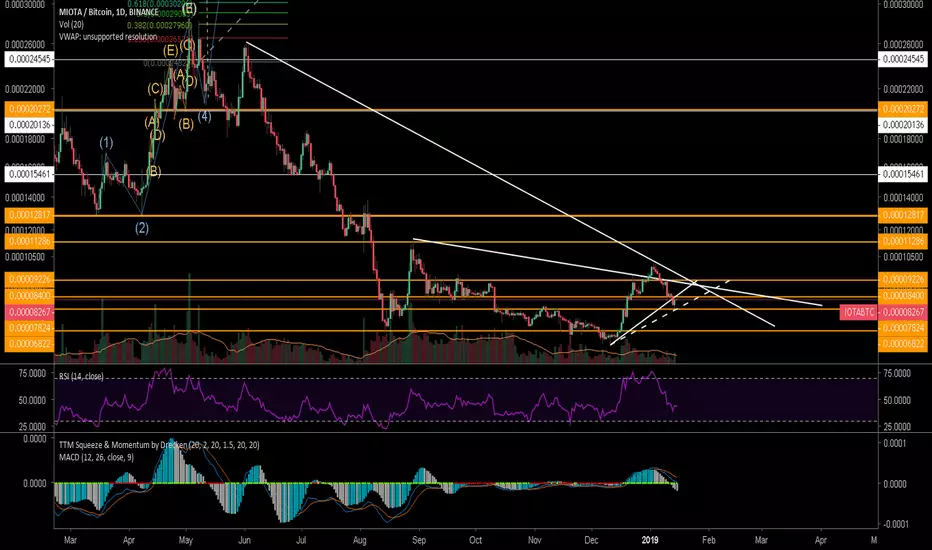
Task: Click the -0.0001 value on the MACD scale
Action: point(895,524)
